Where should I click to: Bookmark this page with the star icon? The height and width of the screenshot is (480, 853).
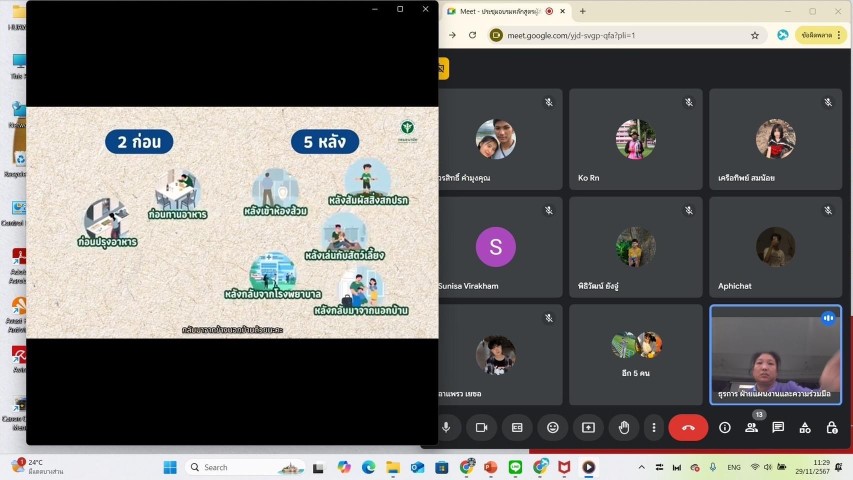tap(755, 35)
